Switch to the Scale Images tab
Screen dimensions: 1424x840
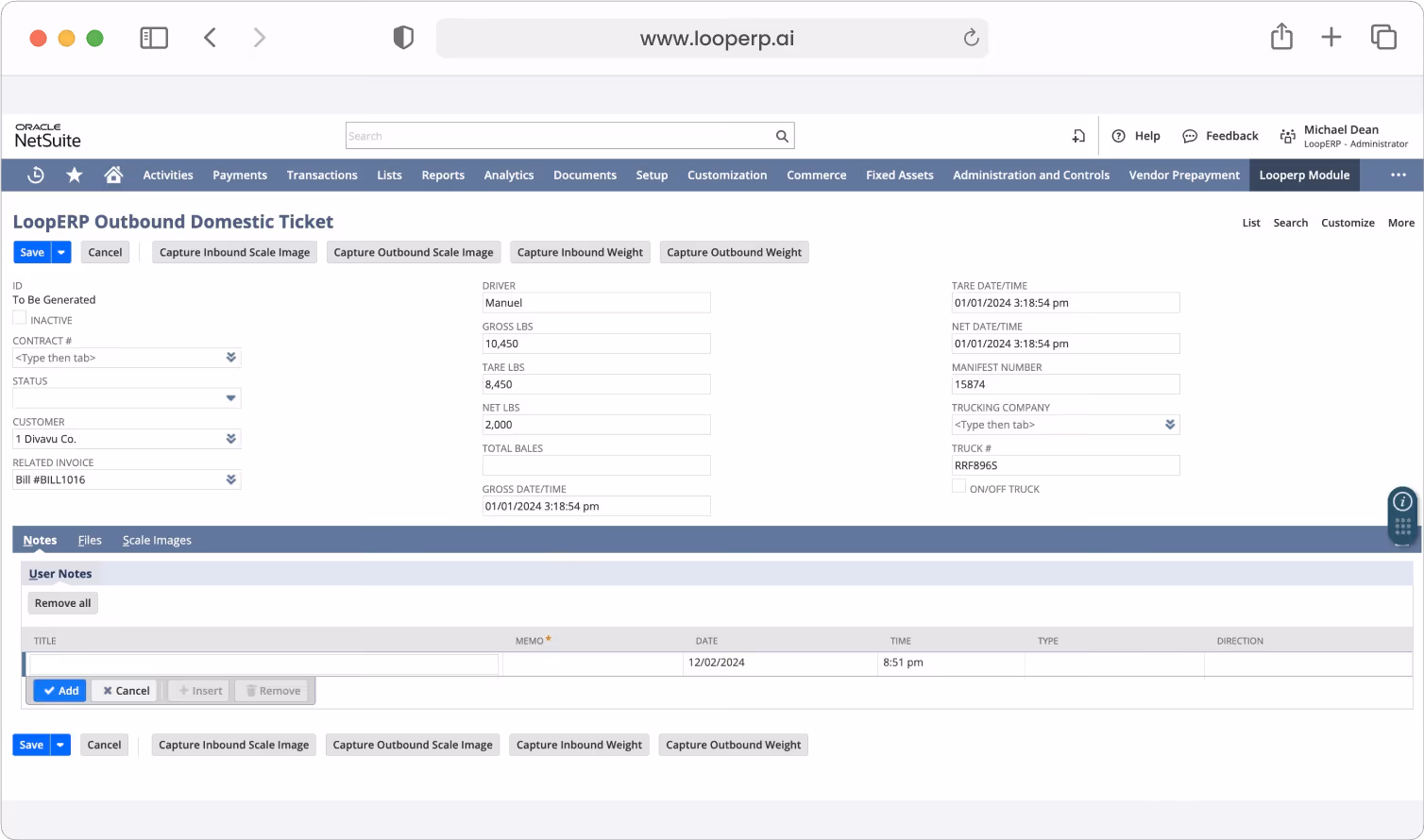[x=157, y=540]
